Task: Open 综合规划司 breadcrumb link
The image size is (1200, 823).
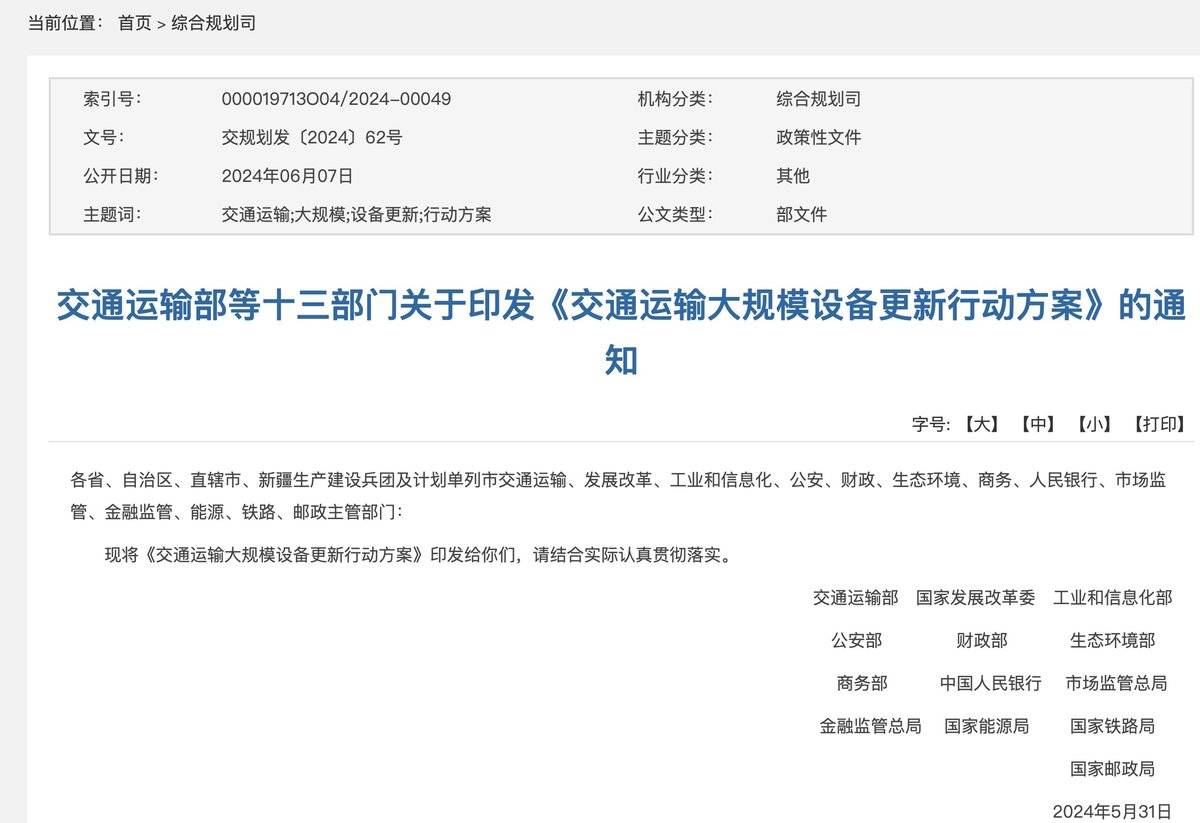Action: point(214,22)
